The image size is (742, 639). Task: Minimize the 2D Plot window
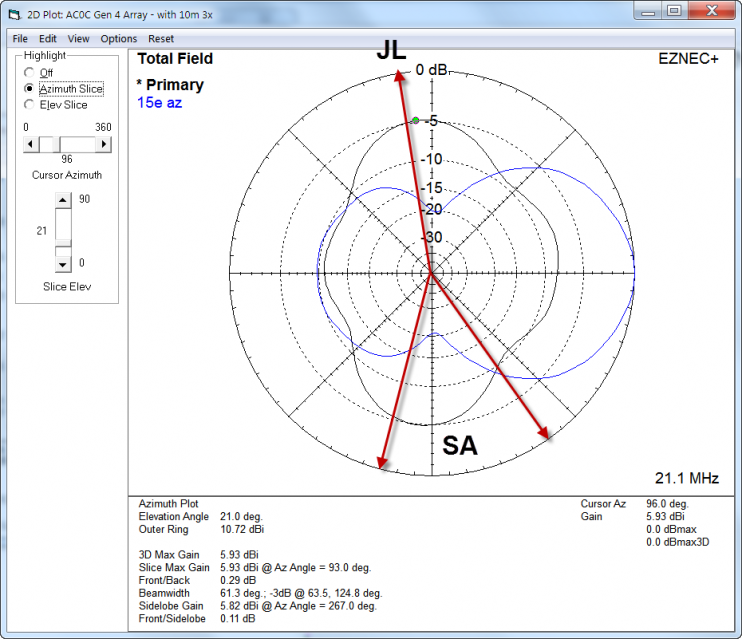pos(647,11)
